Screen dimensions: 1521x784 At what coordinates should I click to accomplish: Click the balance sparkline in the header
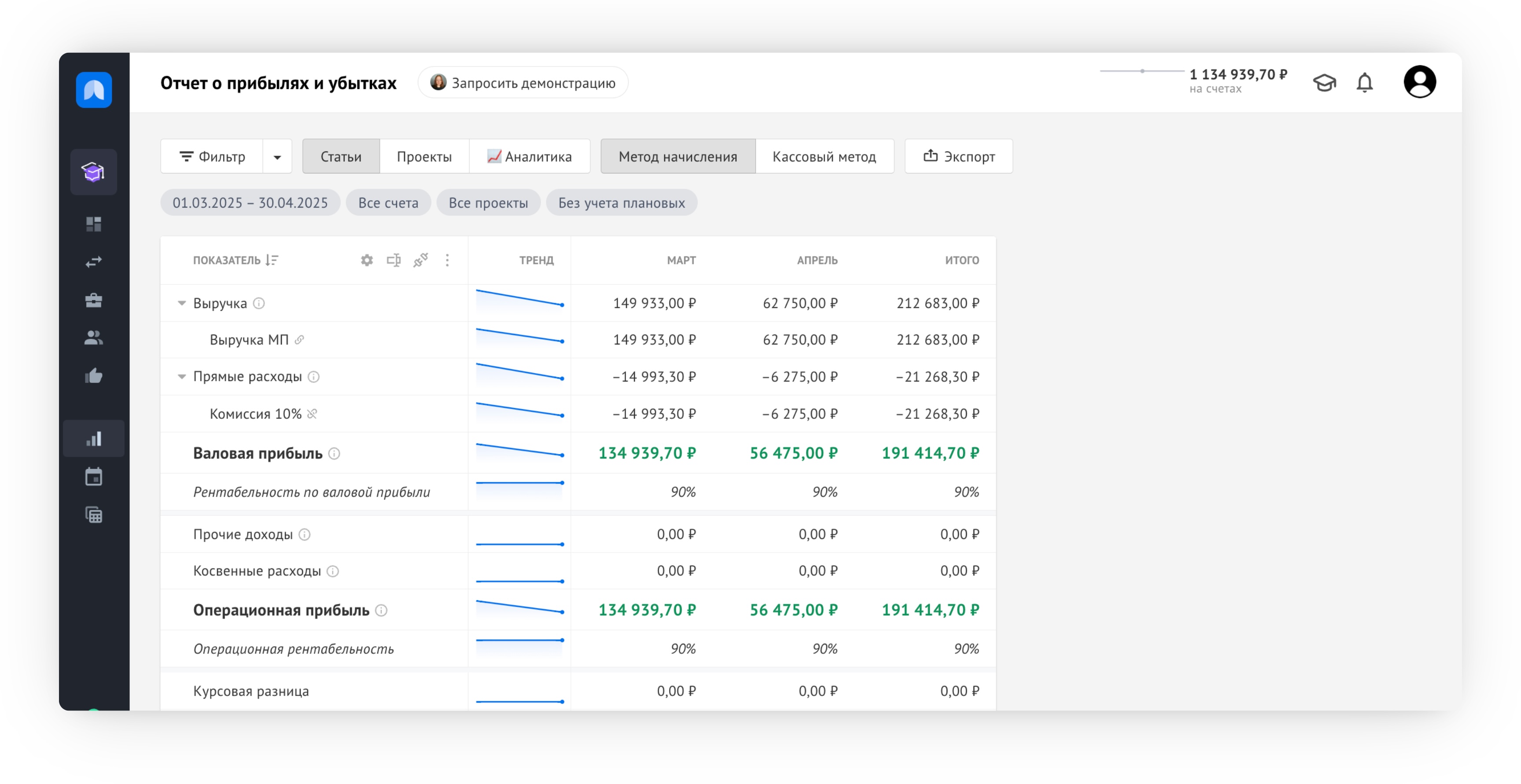click(x=1142, y=71)
